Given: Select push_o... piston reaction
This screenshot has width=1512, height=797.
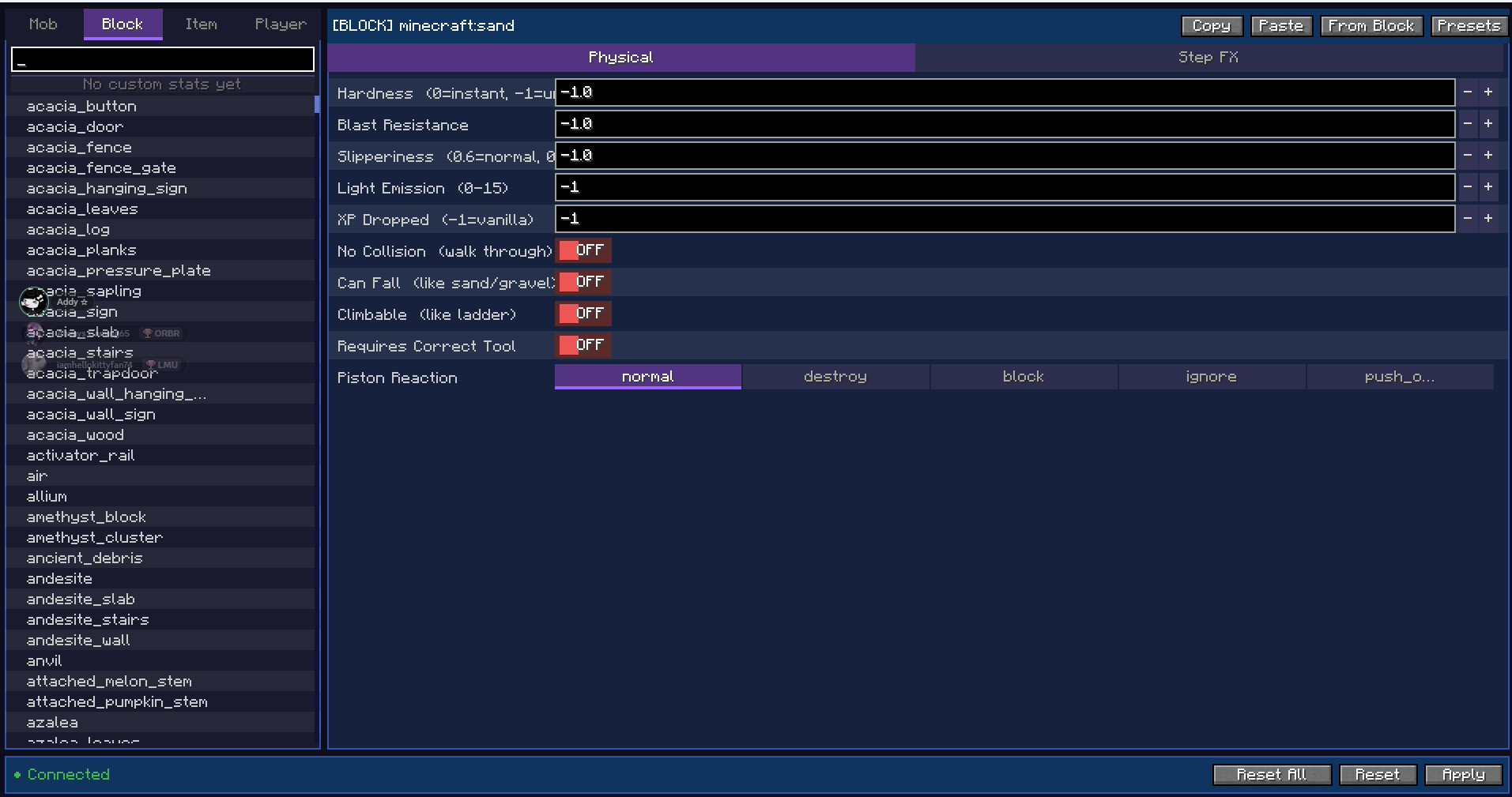Looking at the screenshot, I should (x=1400, y=377).
